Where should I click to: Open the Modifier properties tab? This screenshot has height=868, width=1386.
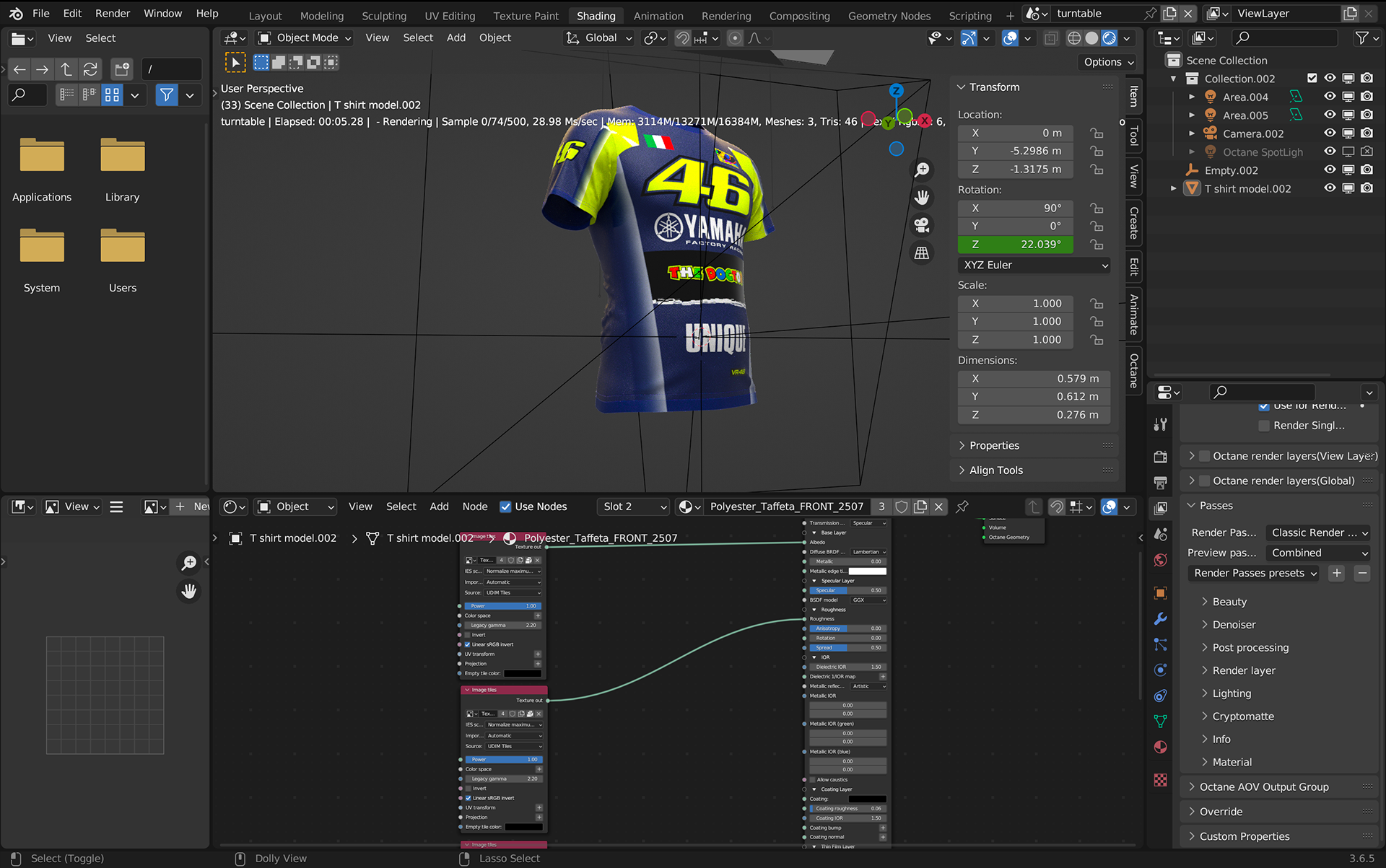tap(1160, 619)
